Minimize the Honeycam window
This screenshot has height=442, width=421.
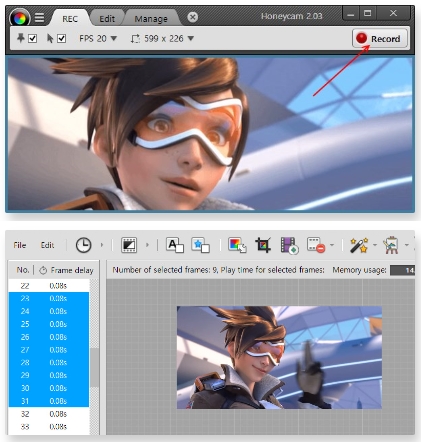click(x=351, y=14)
